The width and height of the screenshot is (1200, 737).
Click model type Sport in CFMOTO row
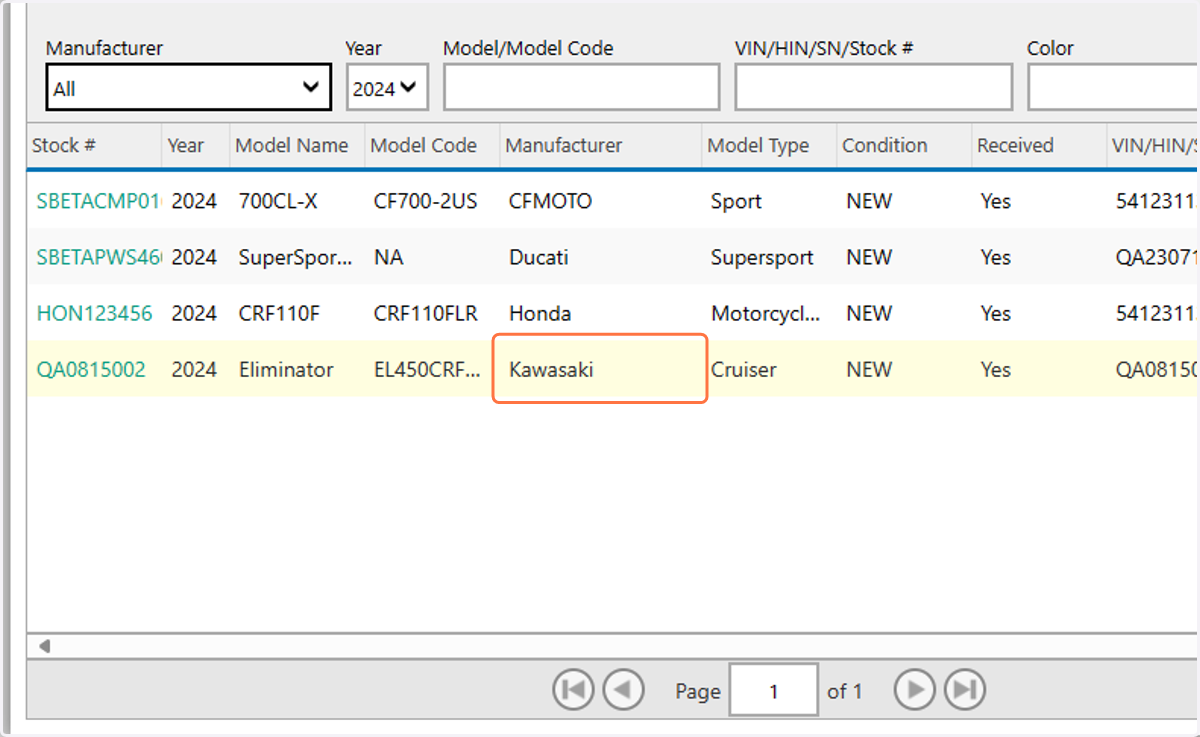tap(736, 201)
